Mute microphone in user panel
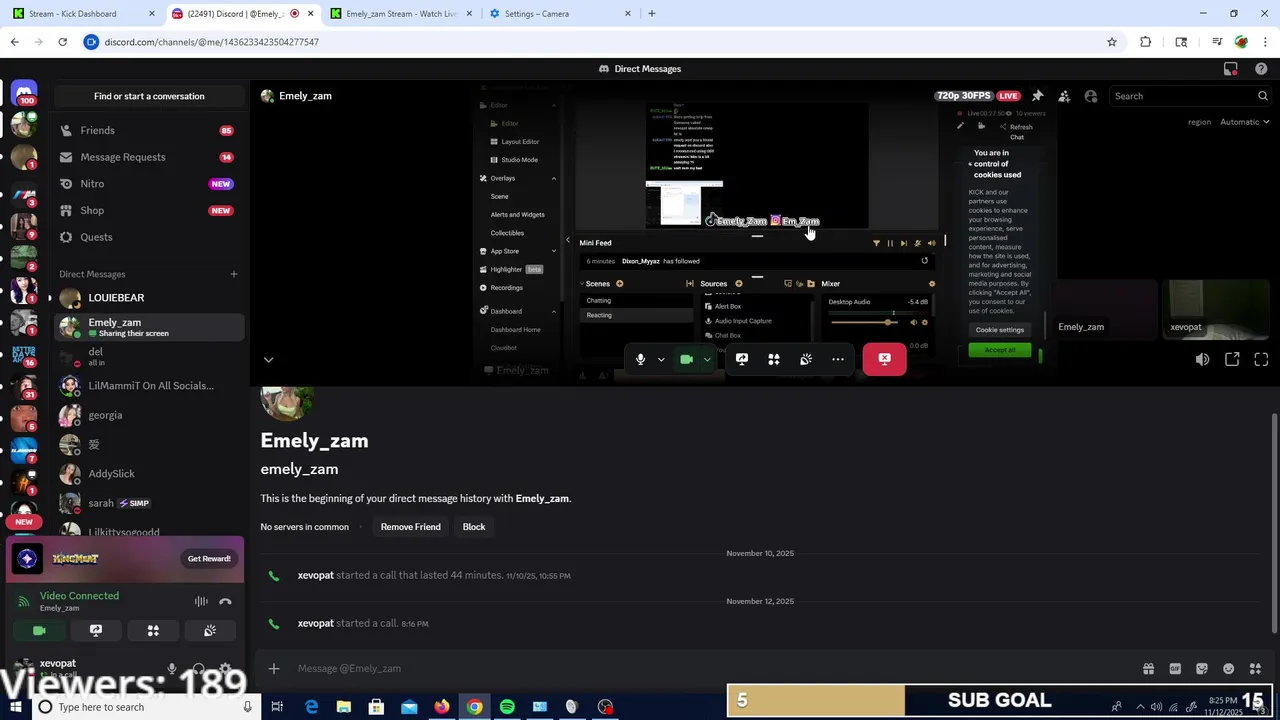Viewport: 1280px width, 720px height. [x=172, y=669]
